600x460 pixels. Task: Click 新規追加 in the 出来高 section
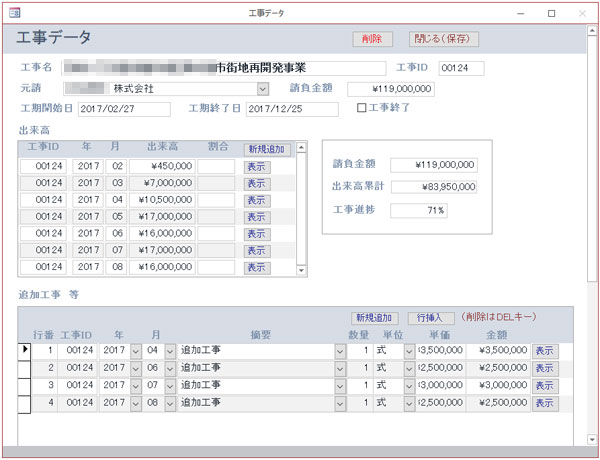(x=267, y=149)
